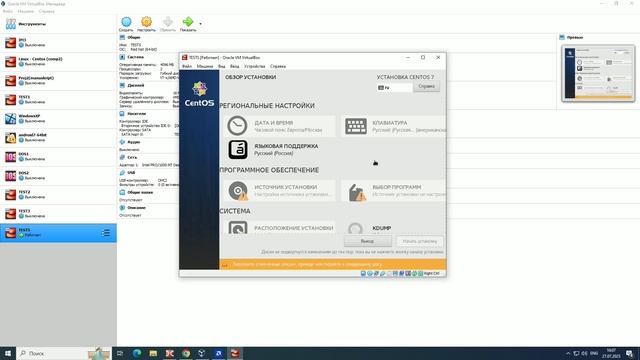Open Справка menu in VirtualBox Manager

[x=47, y=11]
